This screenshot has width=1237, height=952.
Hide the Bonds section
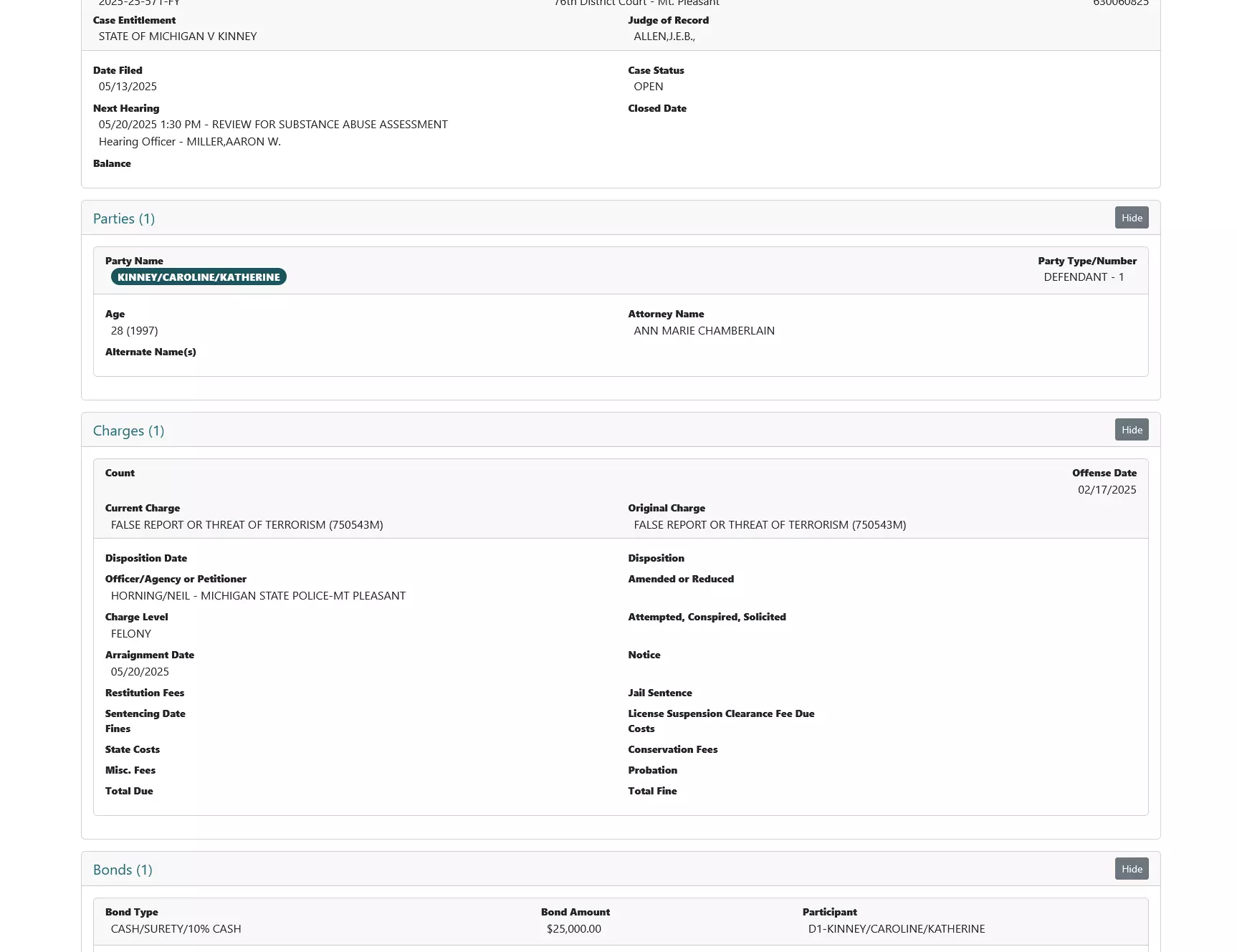[x=1132, y=869]
